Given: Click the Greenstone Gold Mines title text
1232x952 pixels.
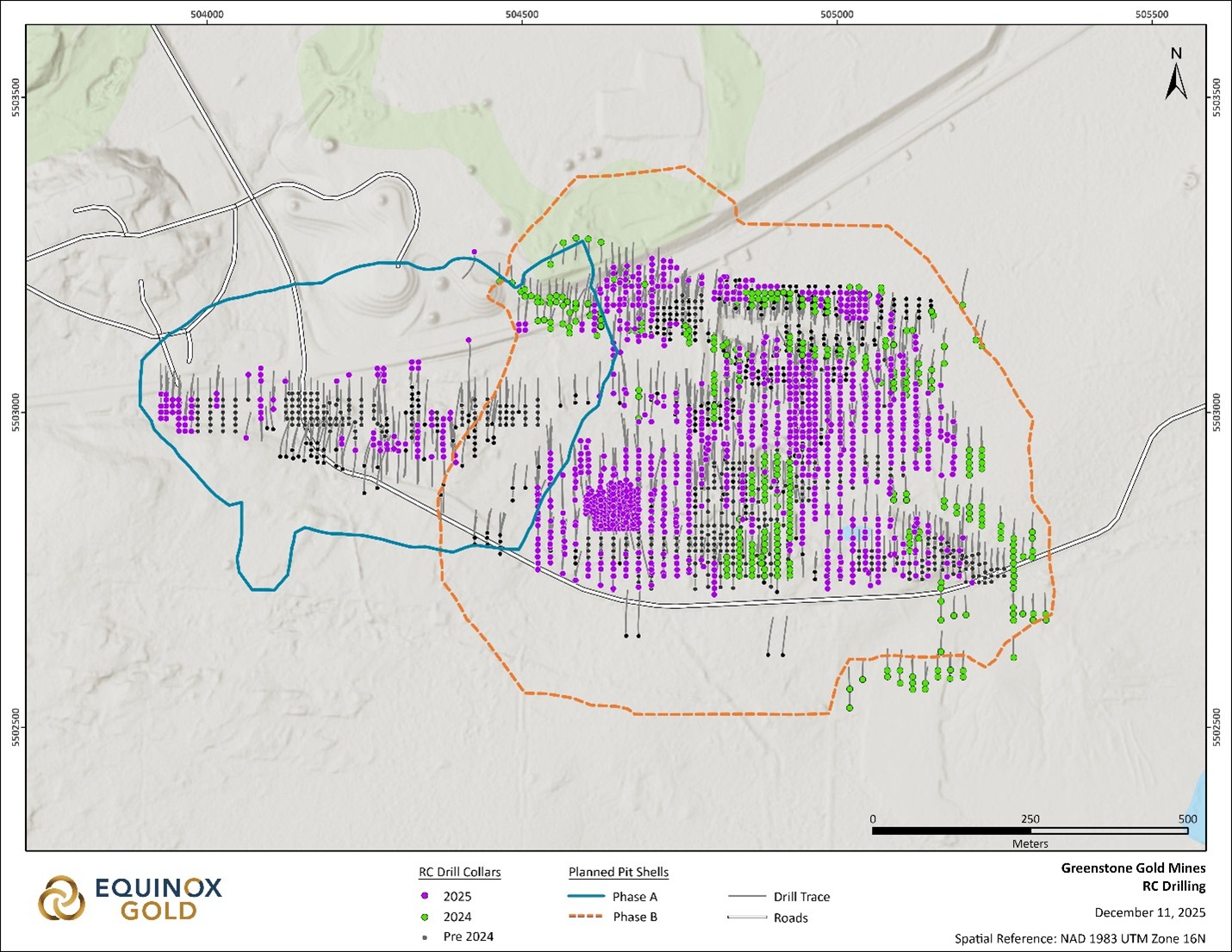Looking at the screenshot, I should [x=1133, y=868].
